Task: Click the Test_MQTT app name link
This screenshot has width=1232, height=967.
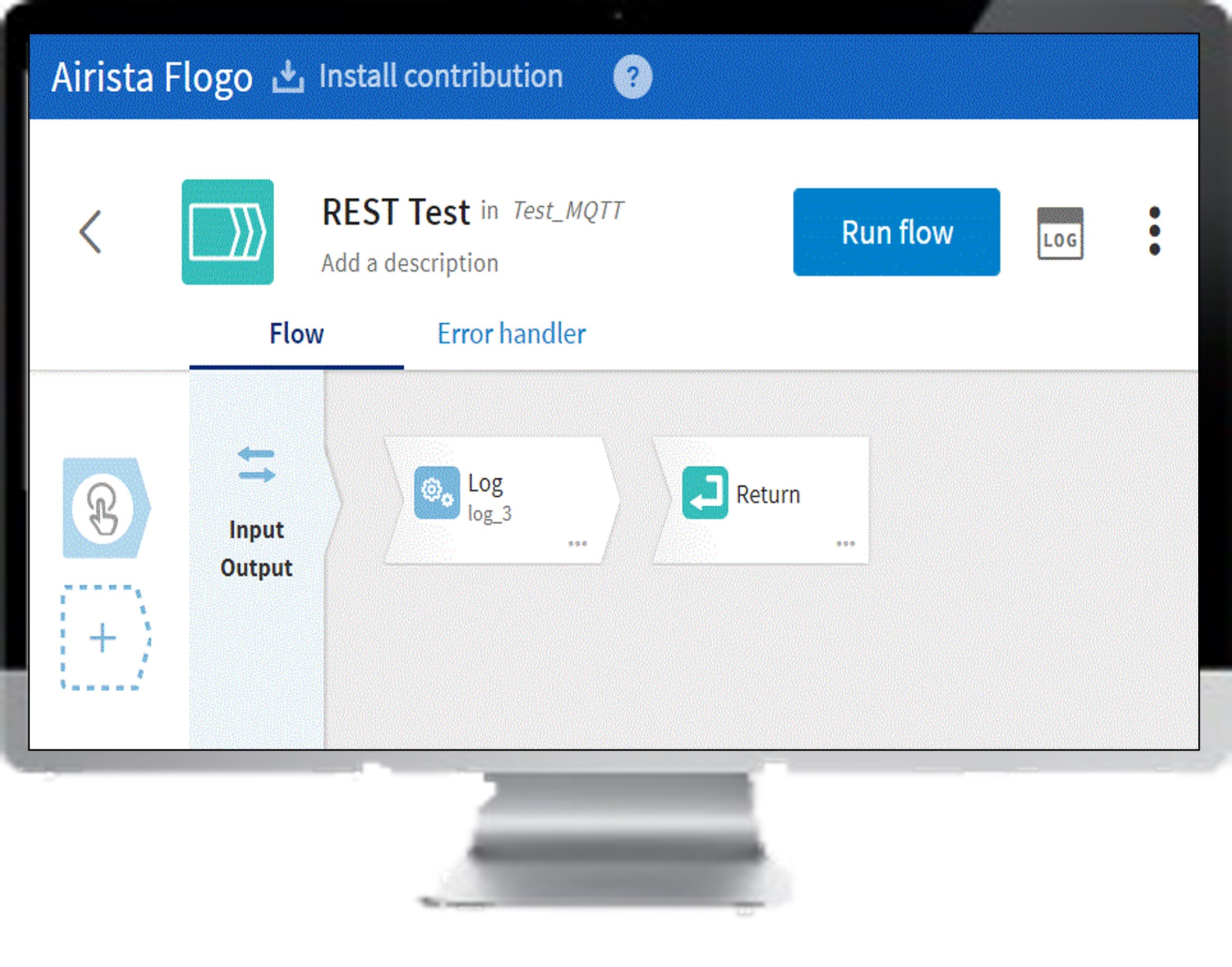Action: click(568, 211)
